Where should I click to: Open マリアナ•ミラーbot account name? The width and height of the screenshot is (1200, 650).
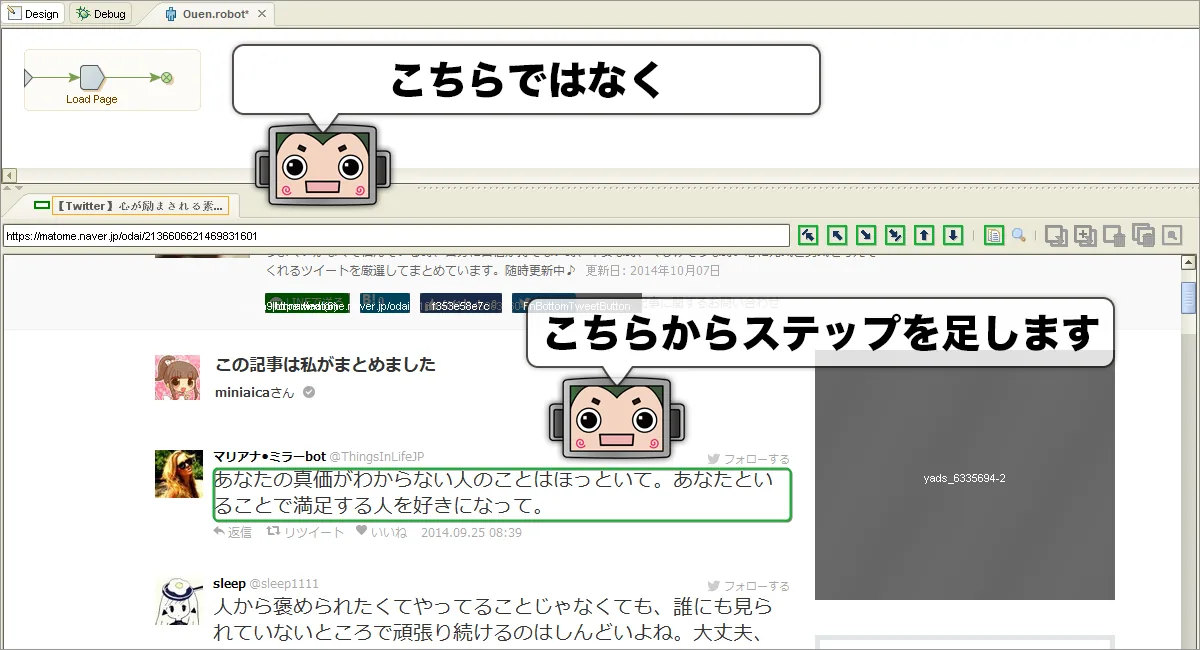point(269,456)
